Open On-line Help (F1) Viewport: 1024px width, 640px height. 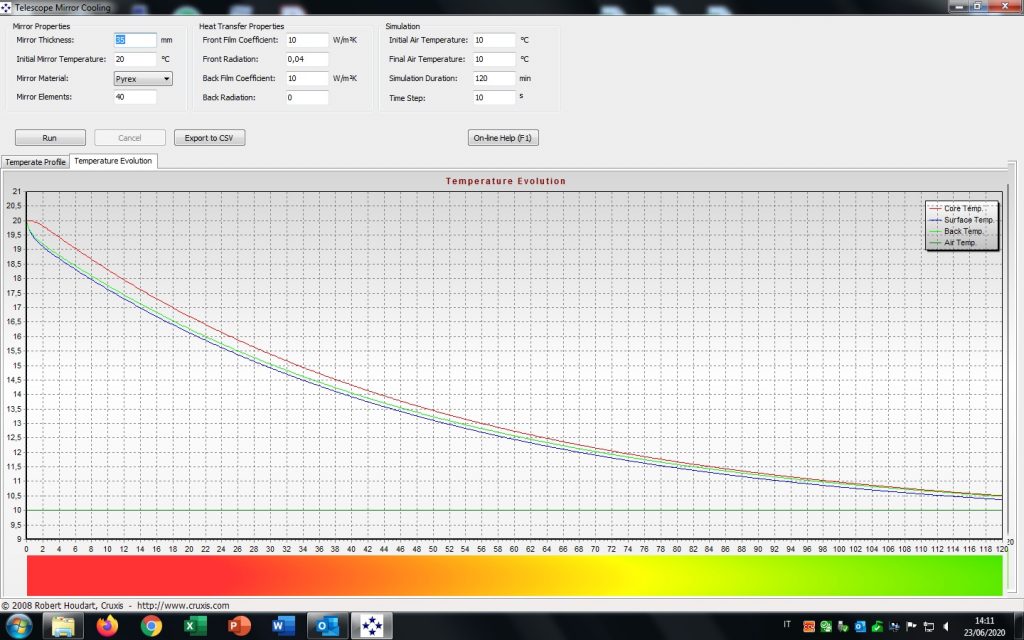(503, 138)
